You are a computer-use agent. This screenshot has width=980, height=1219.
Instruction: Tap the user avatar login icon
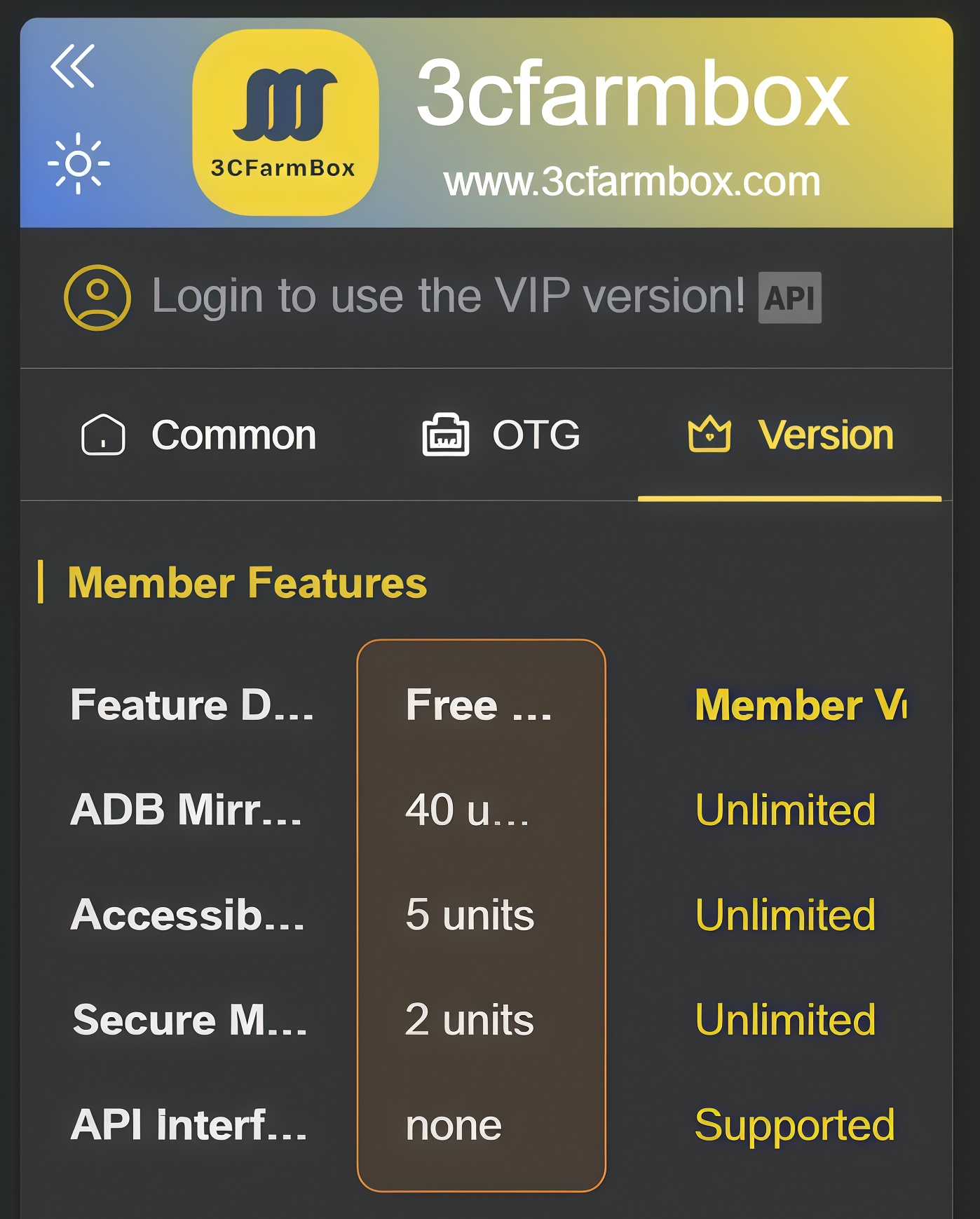(x=96, y=297)
